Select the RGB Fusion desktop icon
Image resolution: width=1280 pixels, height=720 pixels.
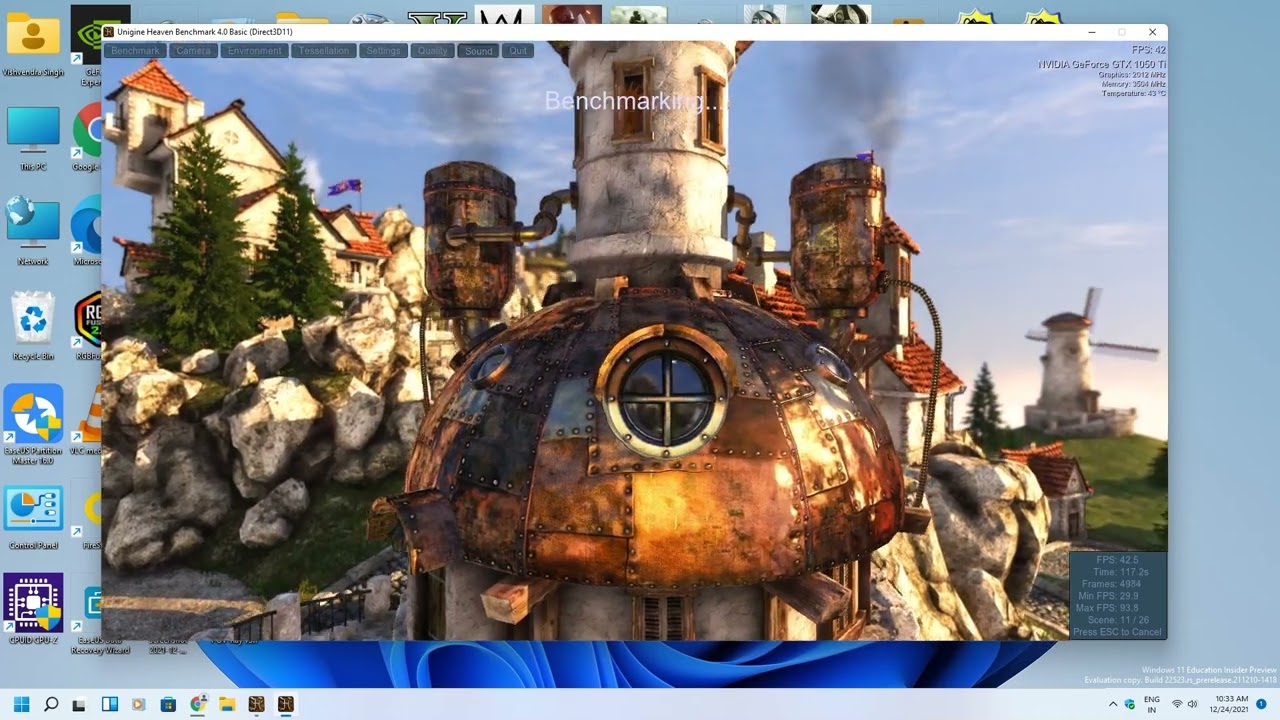tap(86, 326)
